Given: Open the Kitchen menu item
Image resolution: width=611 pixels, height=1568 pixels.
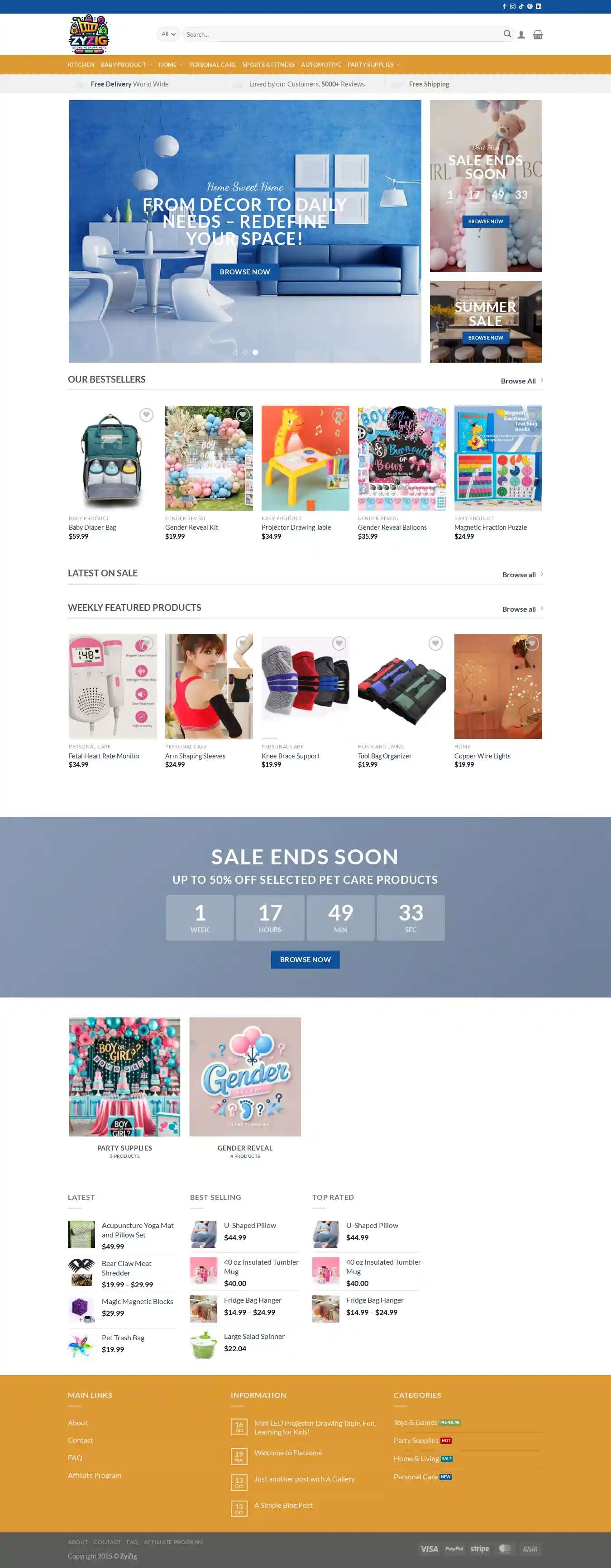Looking at the screenshot, I should pyautogui.click(x=81, y=64).
